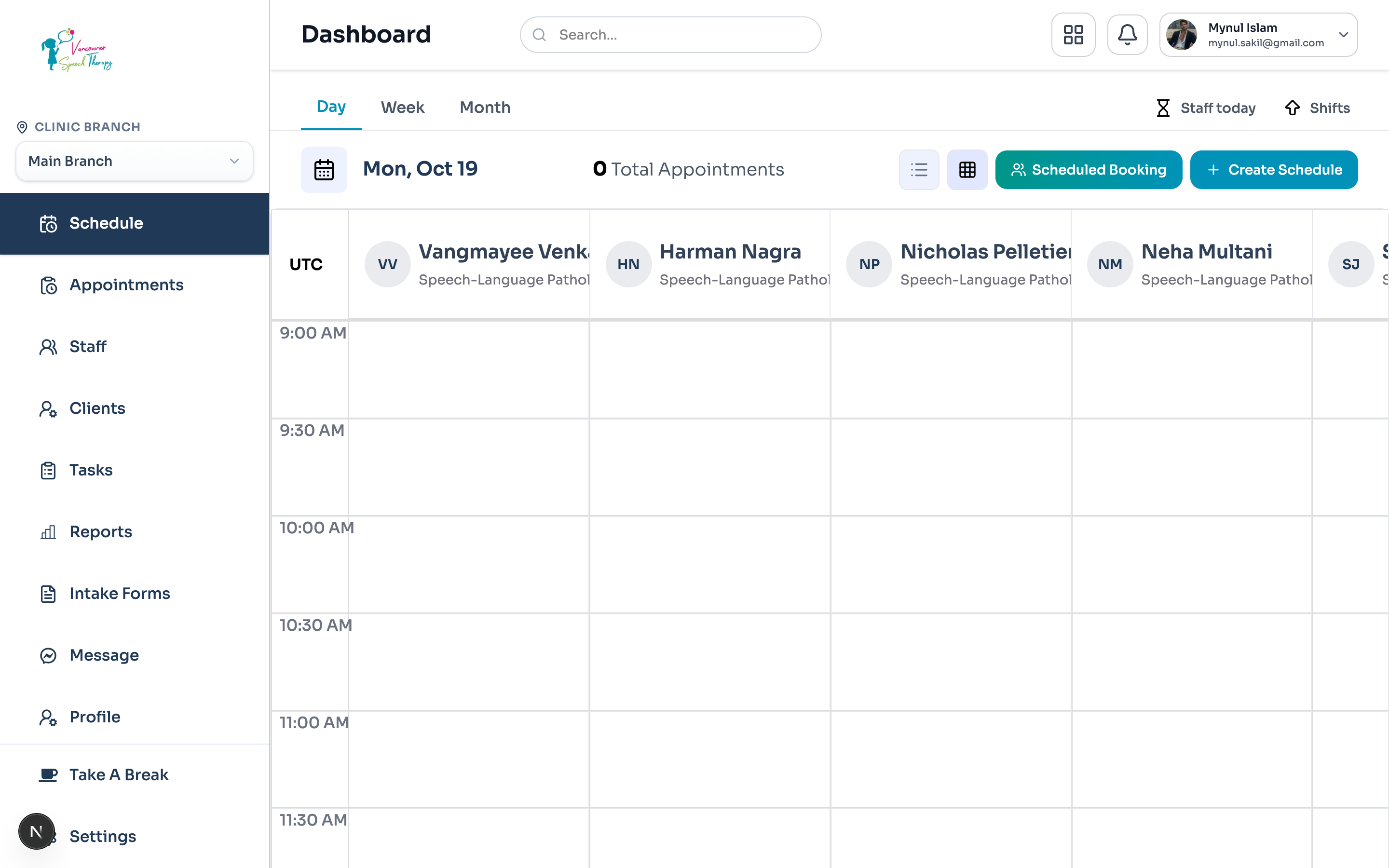Click the Vancouver Speech Therapy logo
Image resolution: width=1389 pixels, height=868 pixels.
[x=77, y=50]
